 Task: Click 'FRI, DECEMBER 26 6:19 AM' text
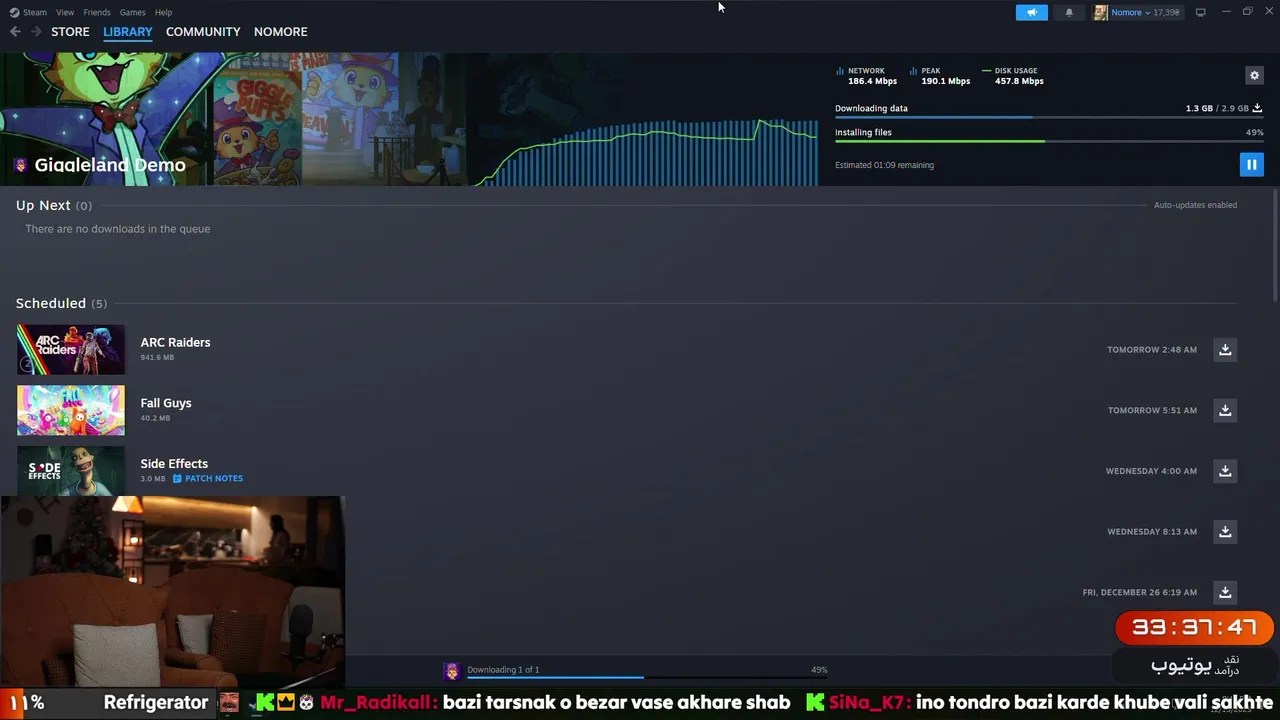tap(1139, 592)
